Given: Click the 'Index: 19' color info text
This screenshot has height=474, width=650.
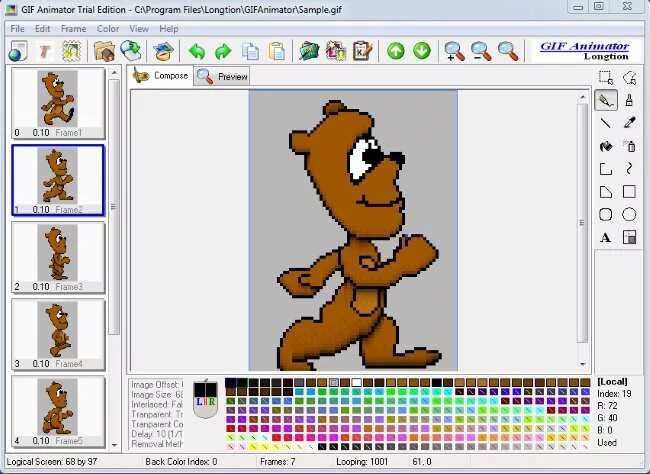Looking at the screenshot, I should click(x=614, y=394).
